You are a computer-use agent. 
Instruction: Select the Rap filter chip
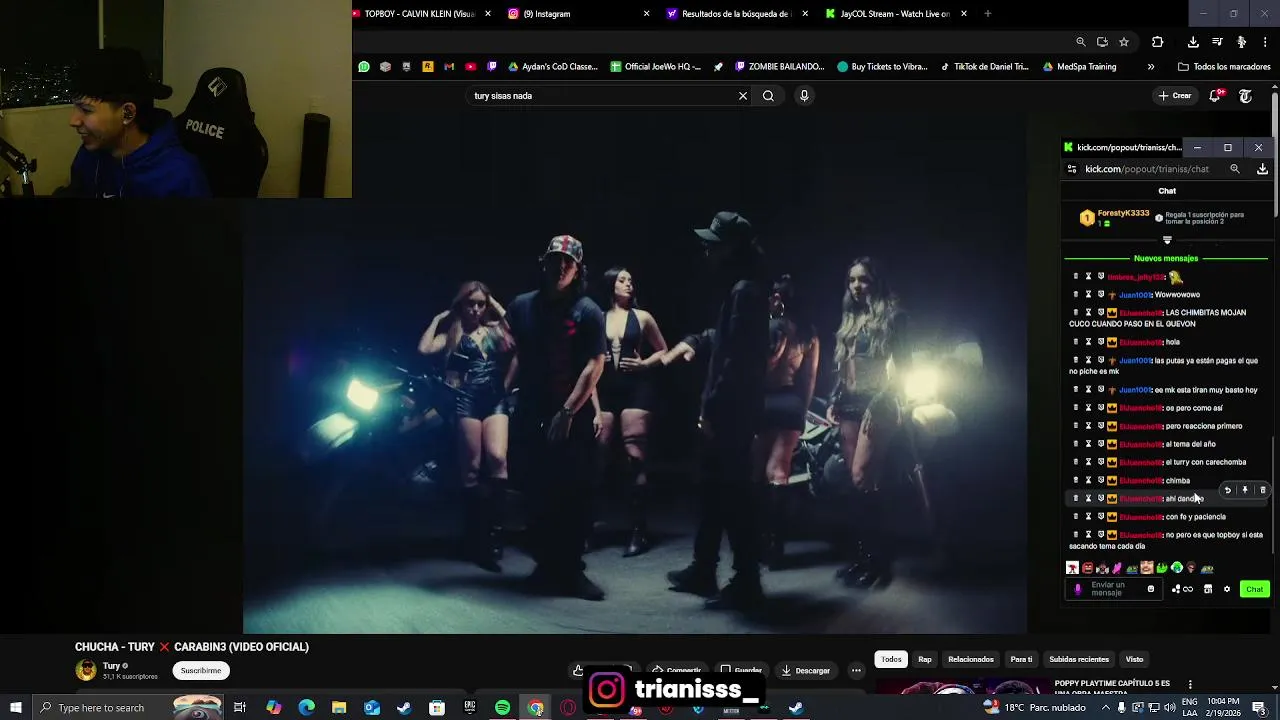click(925, 659)
